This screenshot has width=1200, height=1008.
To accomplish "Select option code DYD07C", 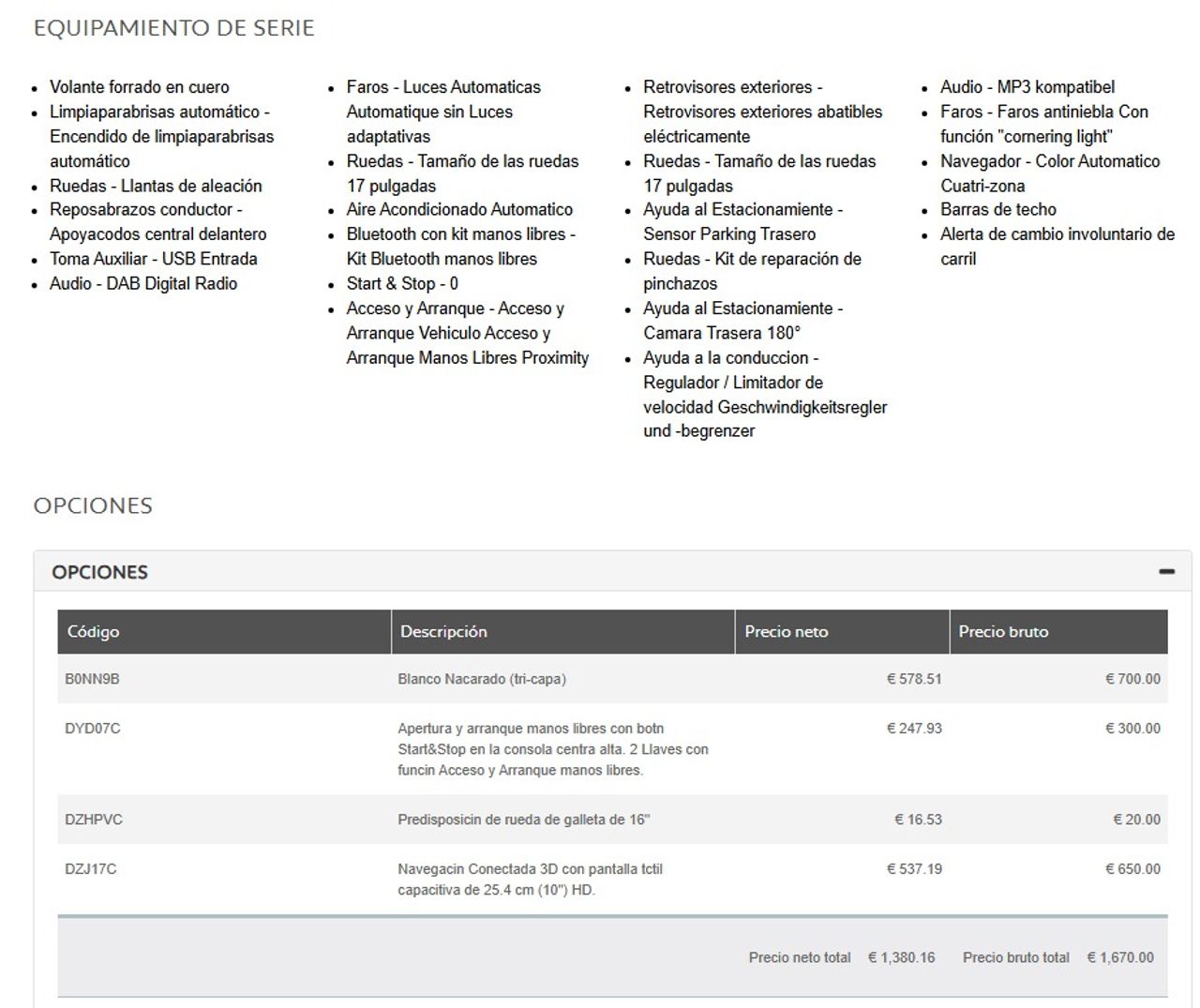I will (x=92, y=728).
